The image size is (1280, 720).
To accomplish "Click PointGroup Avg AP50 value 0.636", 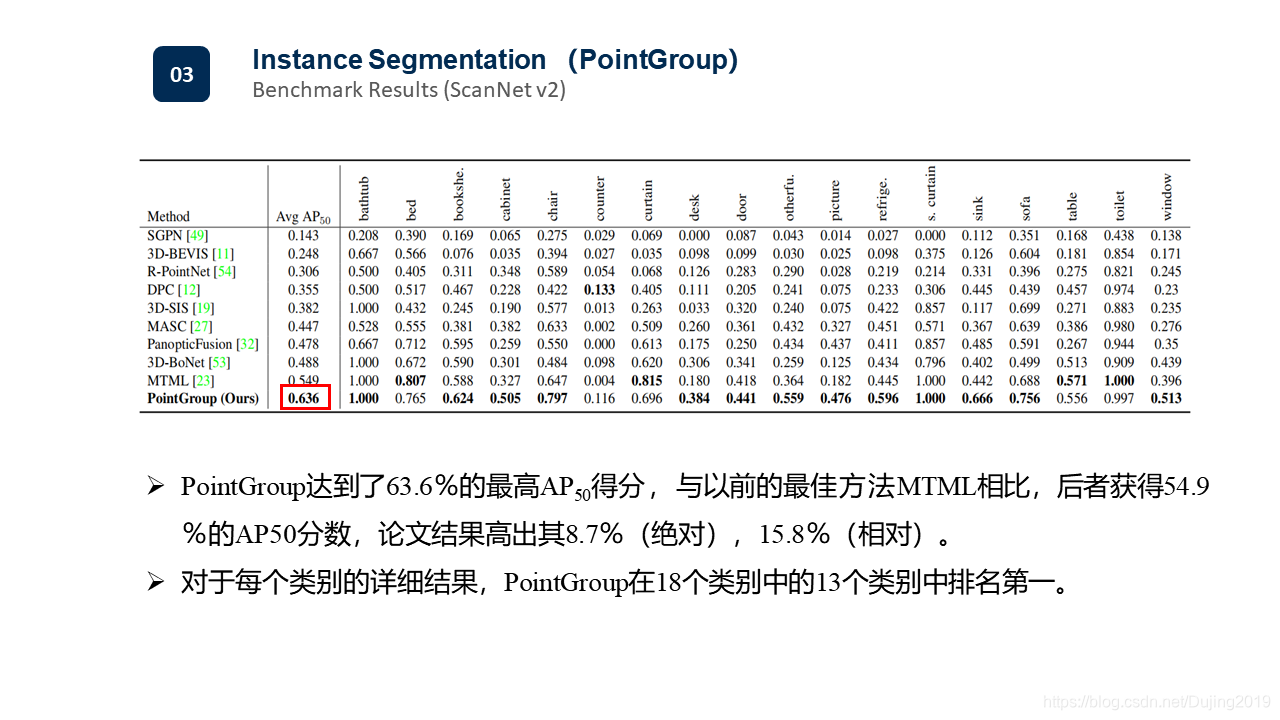I will [304, 399].
